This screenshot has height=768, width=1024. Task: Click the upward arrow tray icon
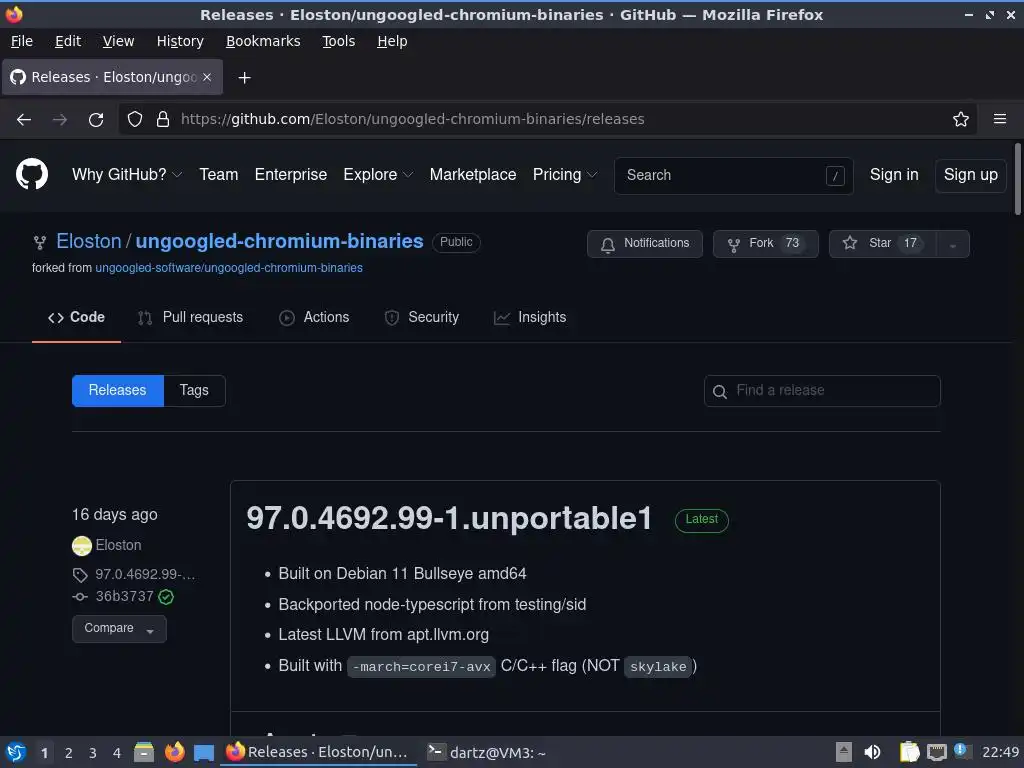844,752
